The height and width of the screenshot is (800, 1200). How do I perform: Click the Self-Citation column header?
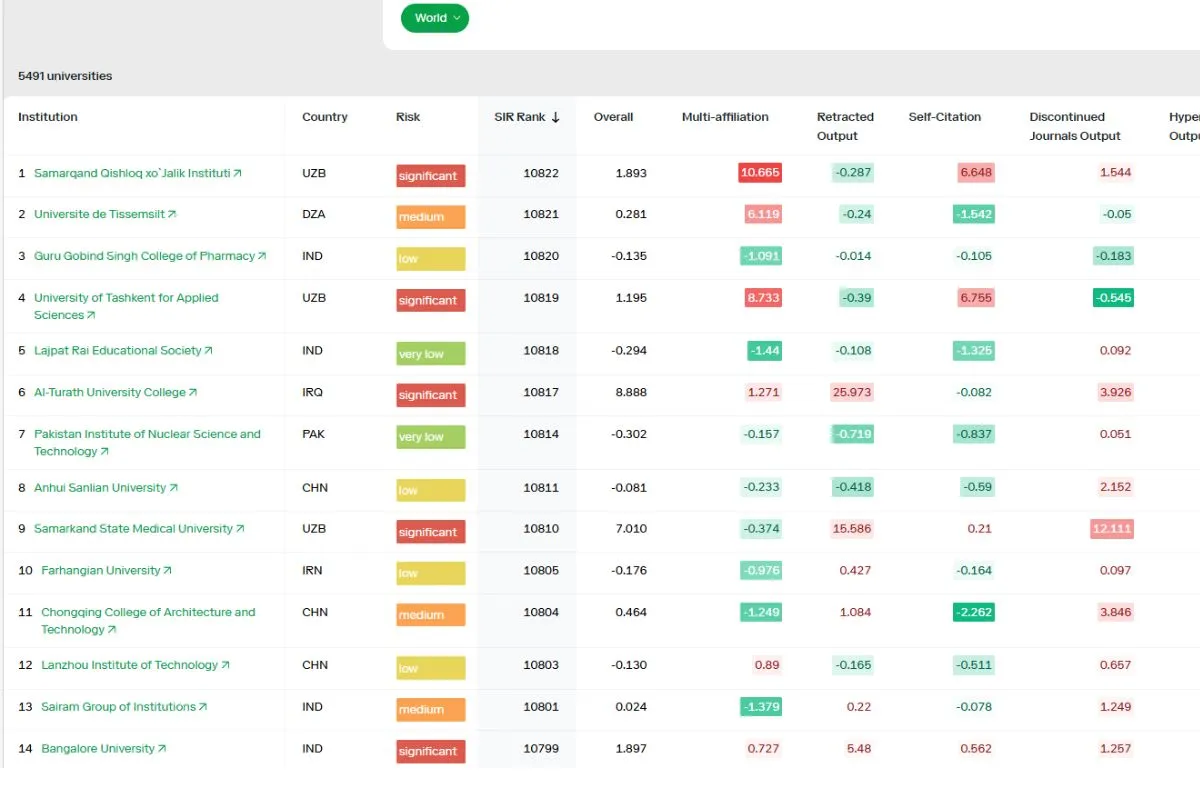(x=945, y=117)
